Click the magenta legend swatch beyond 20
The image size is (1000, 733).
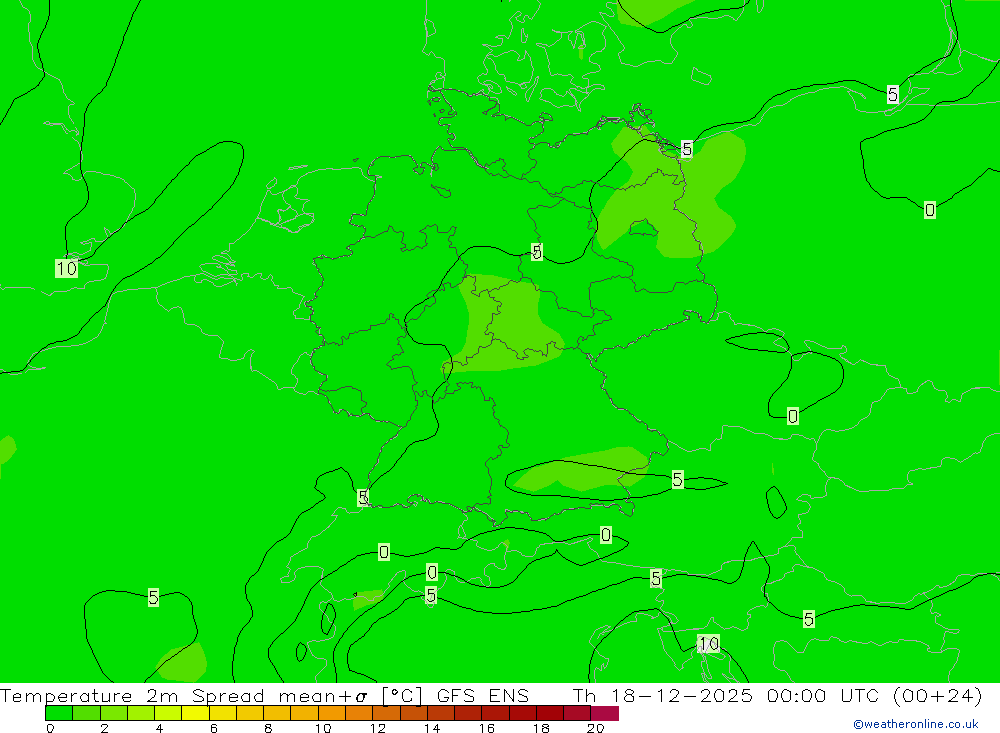tap(605, 713)
